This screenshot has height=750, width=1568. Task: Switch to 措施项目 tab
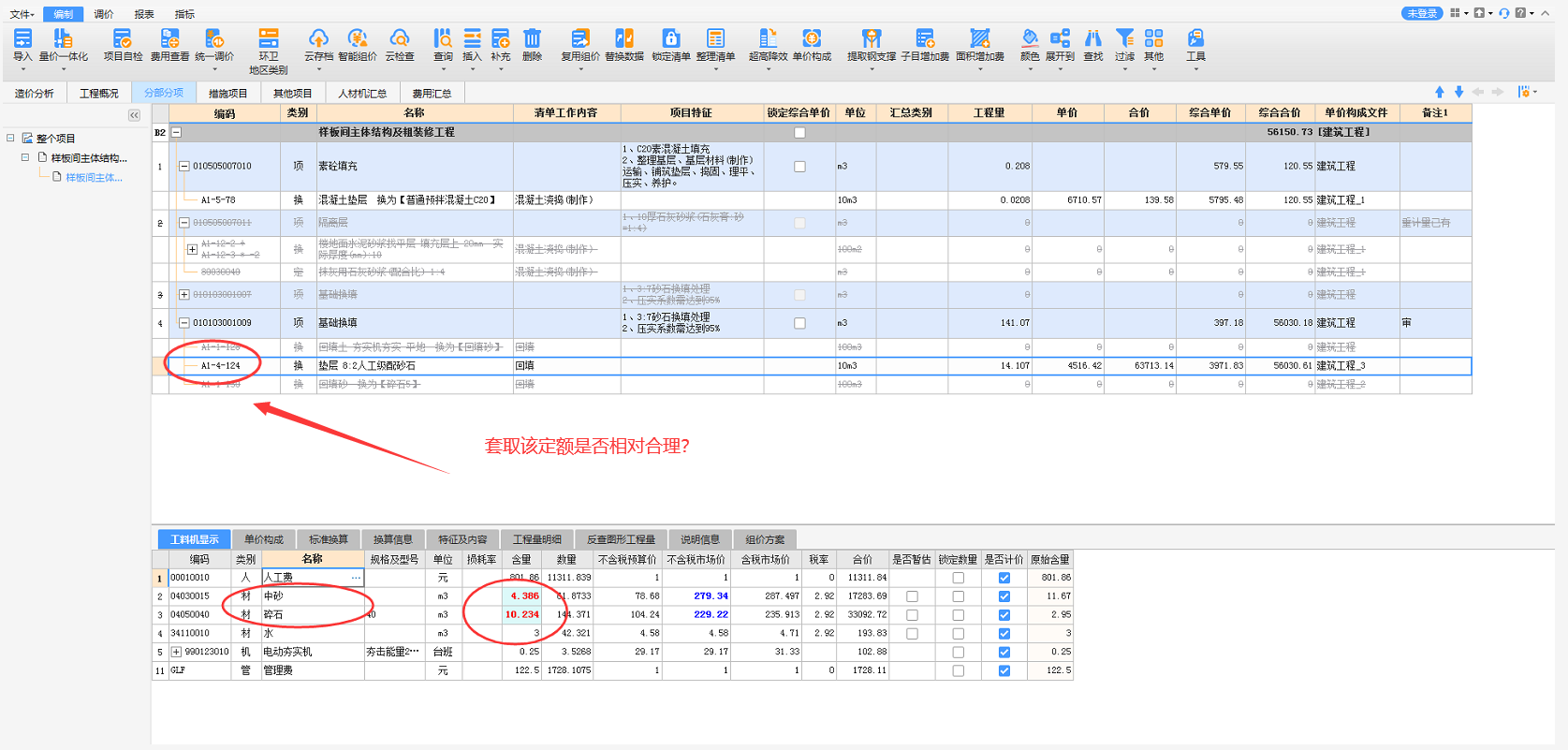227,93
